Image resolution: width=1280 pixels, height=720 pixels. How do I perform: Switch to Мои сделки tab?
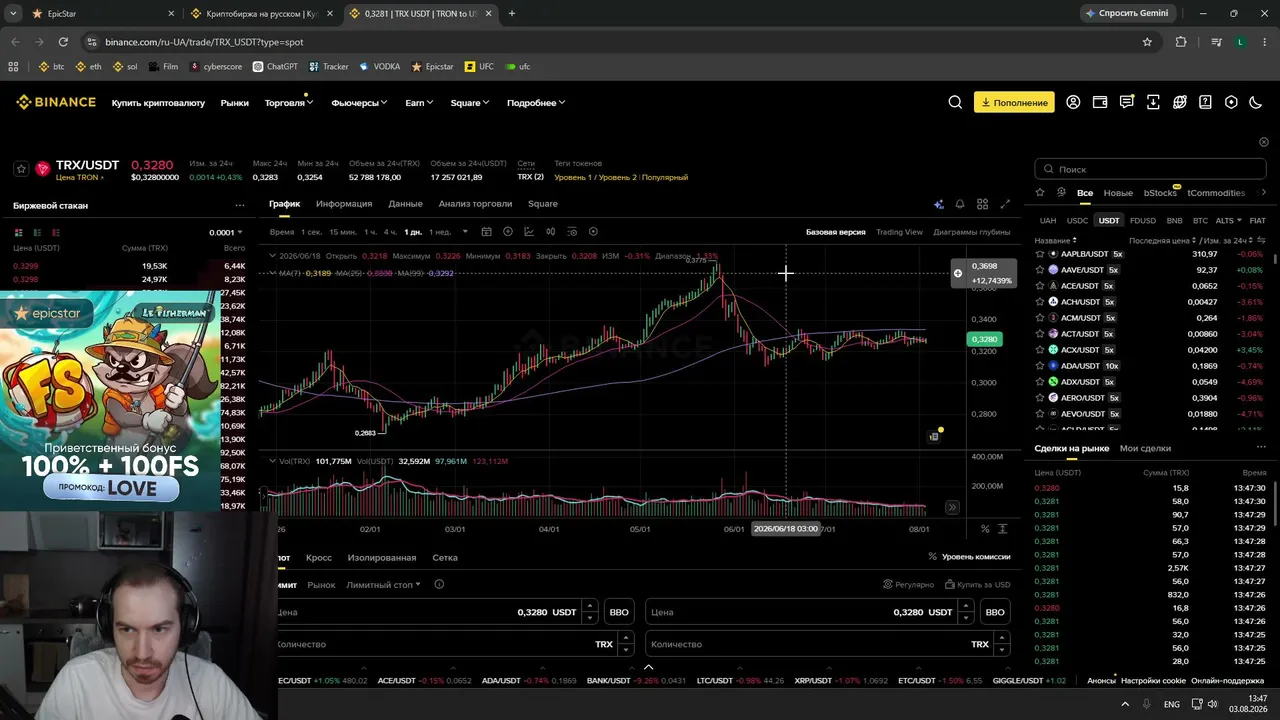click(1145, 448)
